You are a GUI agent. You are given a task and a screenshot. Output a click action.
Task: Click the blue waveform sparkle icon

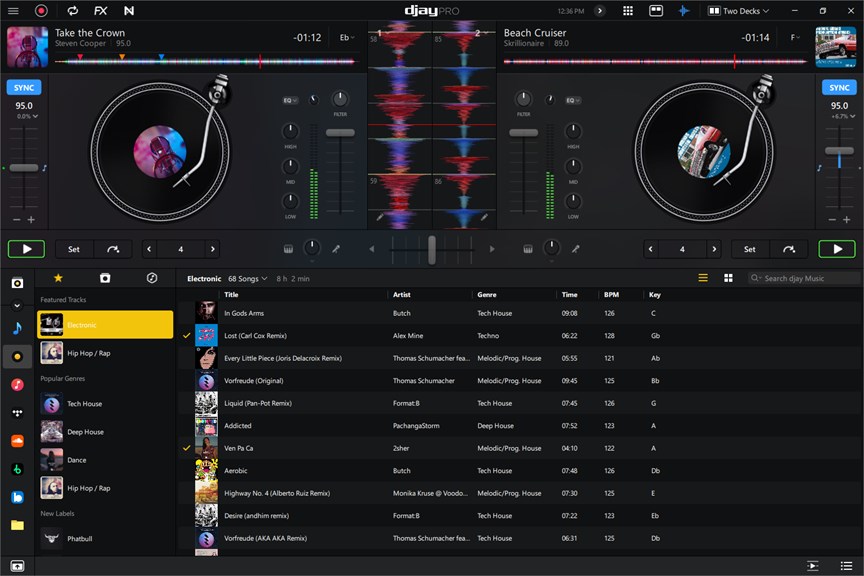click(683, 10)
